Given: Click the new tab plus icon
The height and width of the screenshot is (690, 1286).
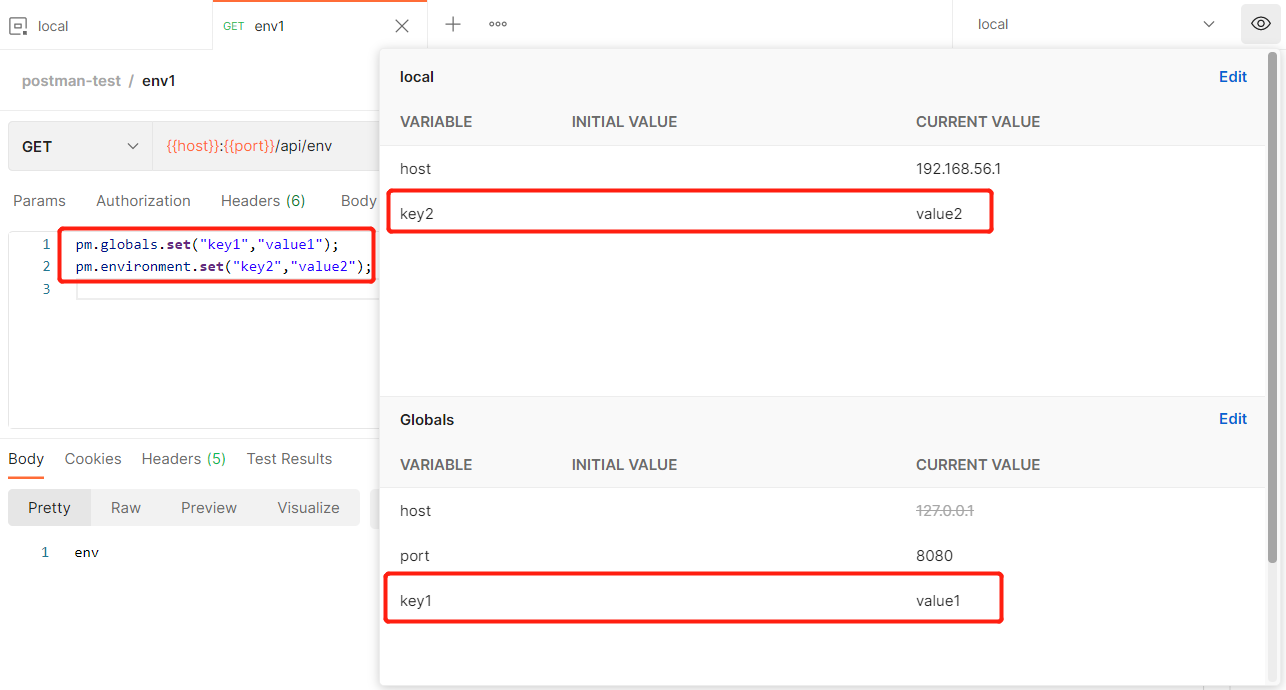Looking at the screenshot, I should (453, 24).
